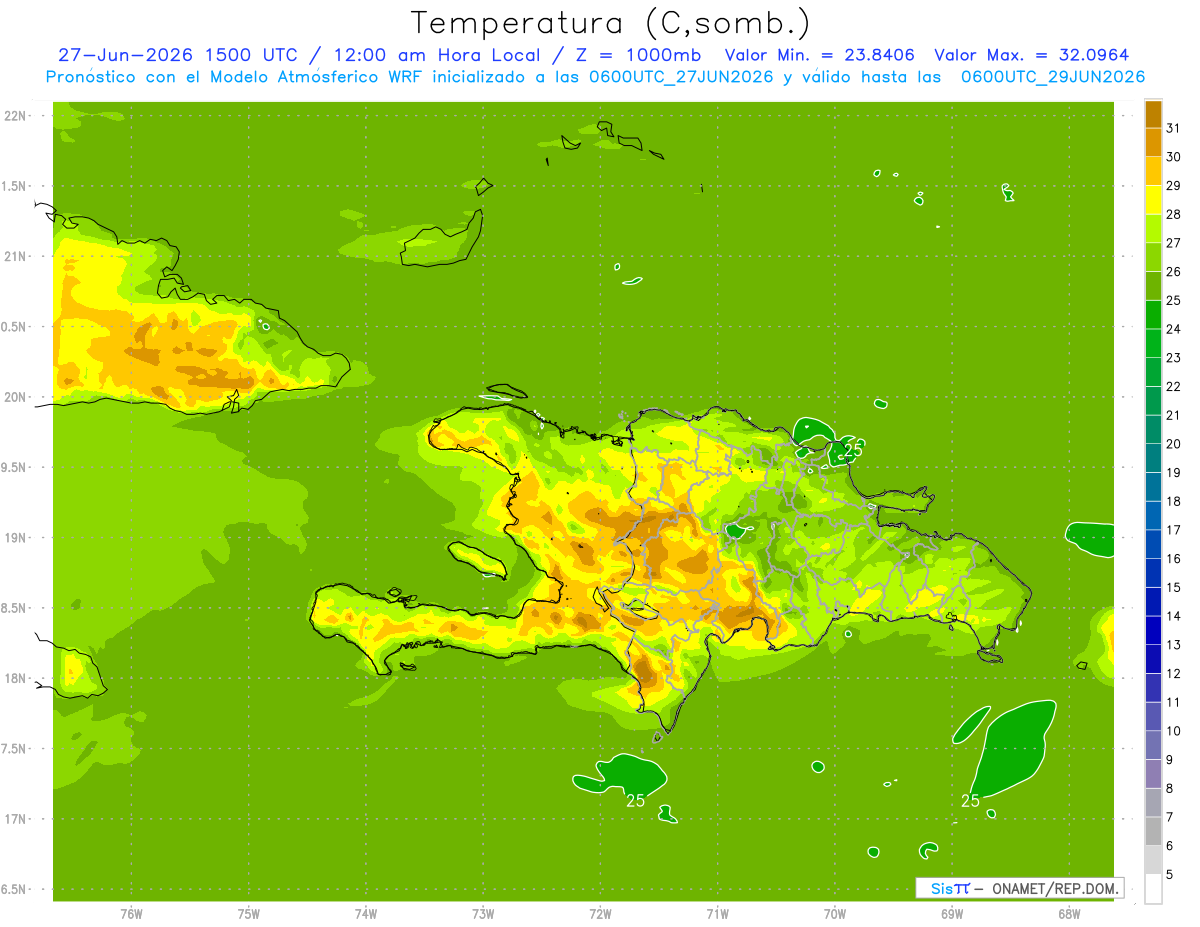Click the 6.5N latitude label
The height and width of the screenshot is (927, 1200).
14,889
